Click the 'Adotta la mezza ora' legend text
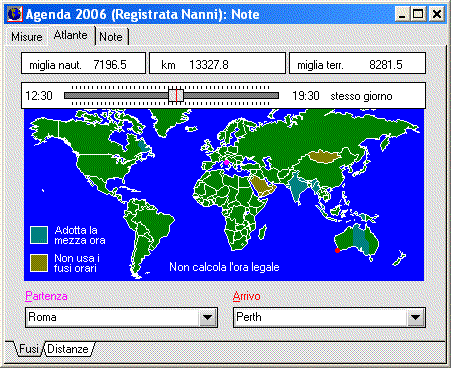This screenshot has height=368, width=451. (80, 235)
